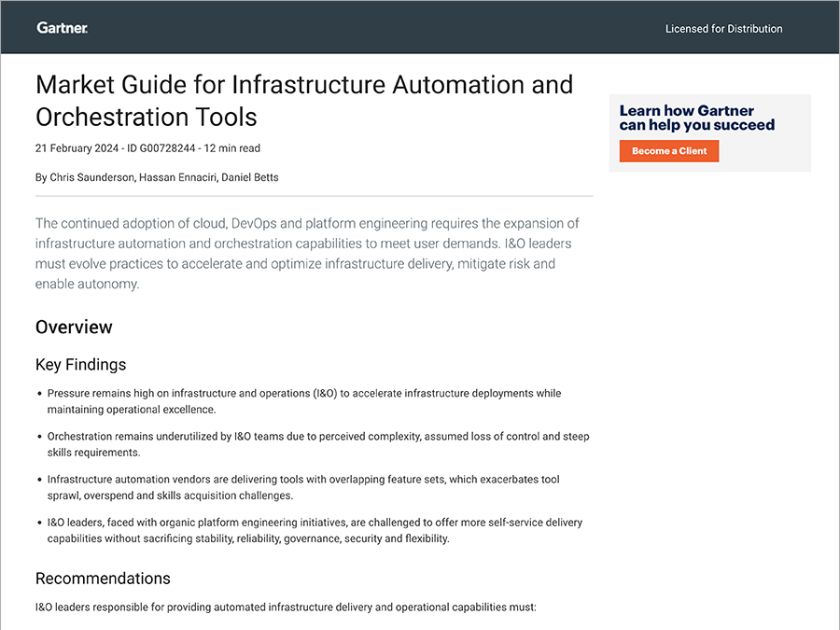This screenshot has width=840, height=630.
Task: Click the Key Findings heading
Action: pos(81,365)
